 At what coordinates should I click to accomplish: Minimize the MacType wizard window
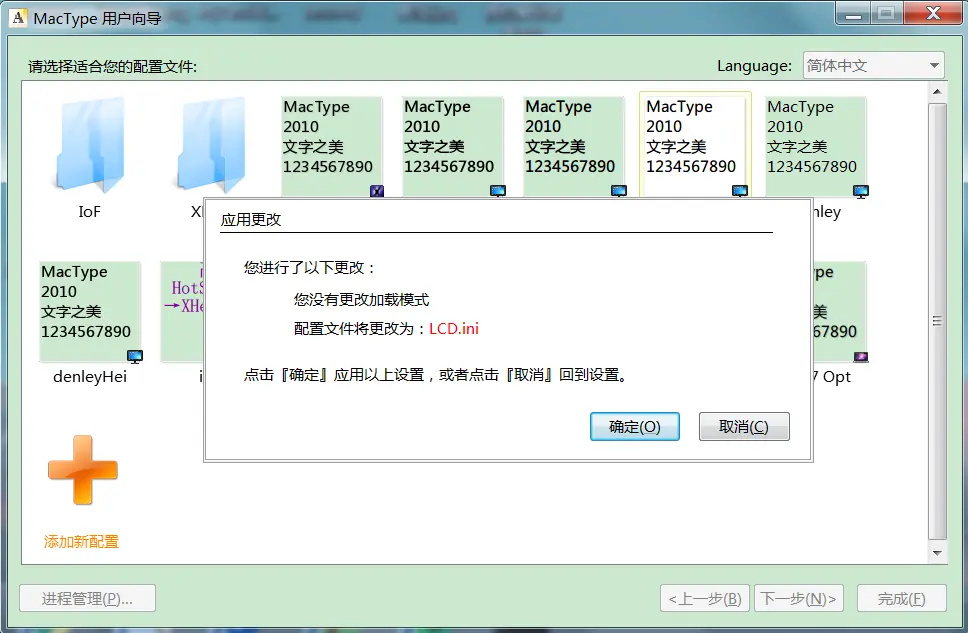854,14
